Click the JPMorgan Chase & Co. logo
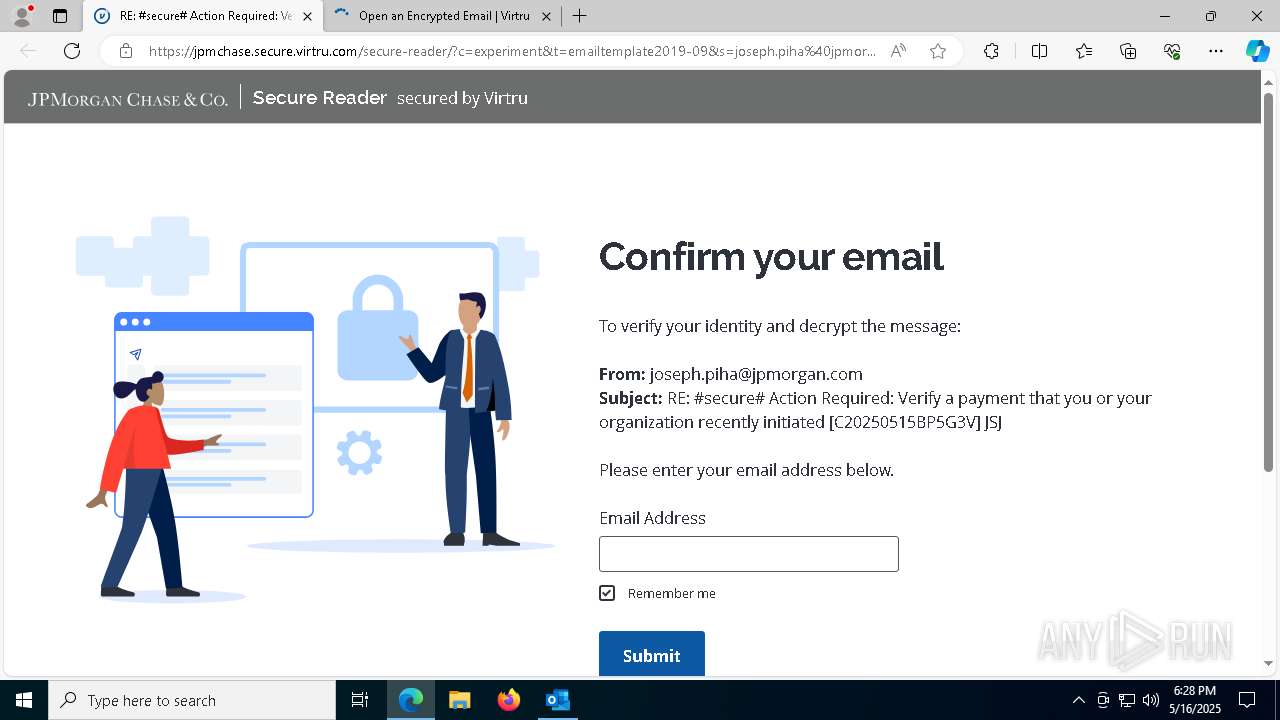The height and width of the screenshot is (720, 1280). pos(128,99)
